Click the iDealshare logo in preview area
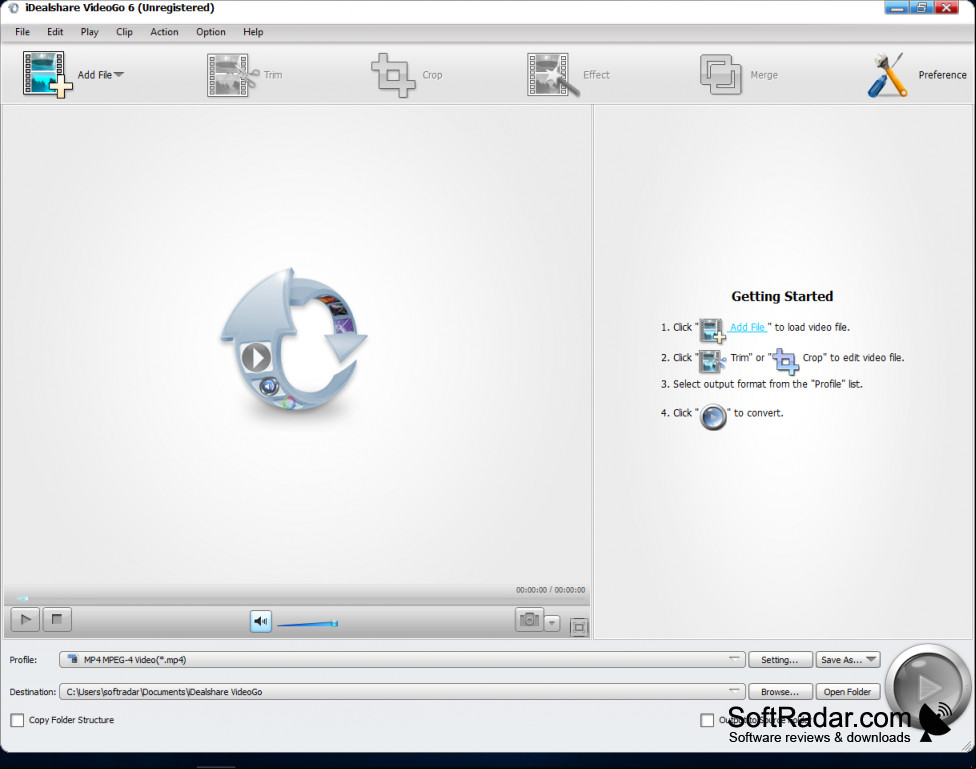976x769 pixels. tap(294, 340)
